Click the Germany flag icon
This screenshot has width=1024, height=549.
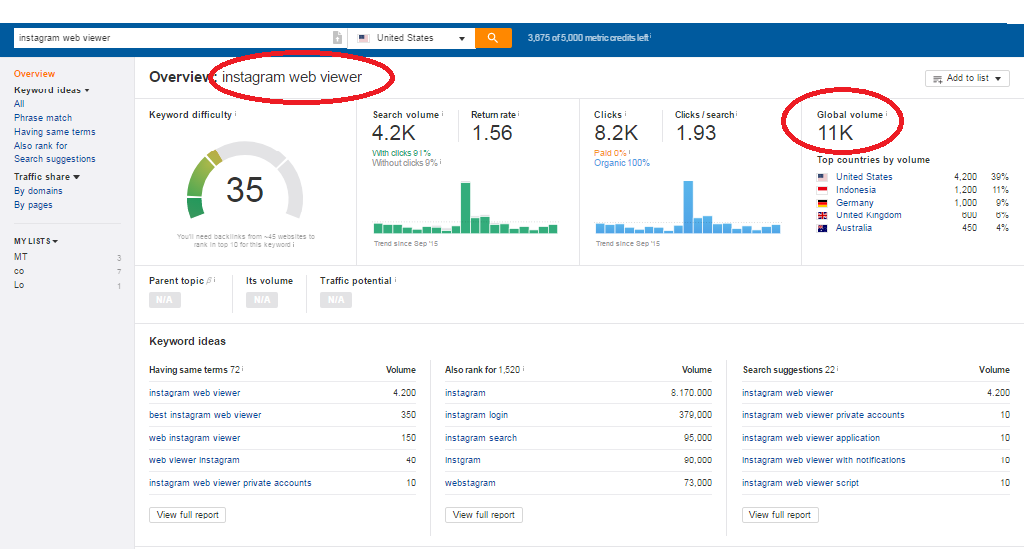(x=822, y=203)
